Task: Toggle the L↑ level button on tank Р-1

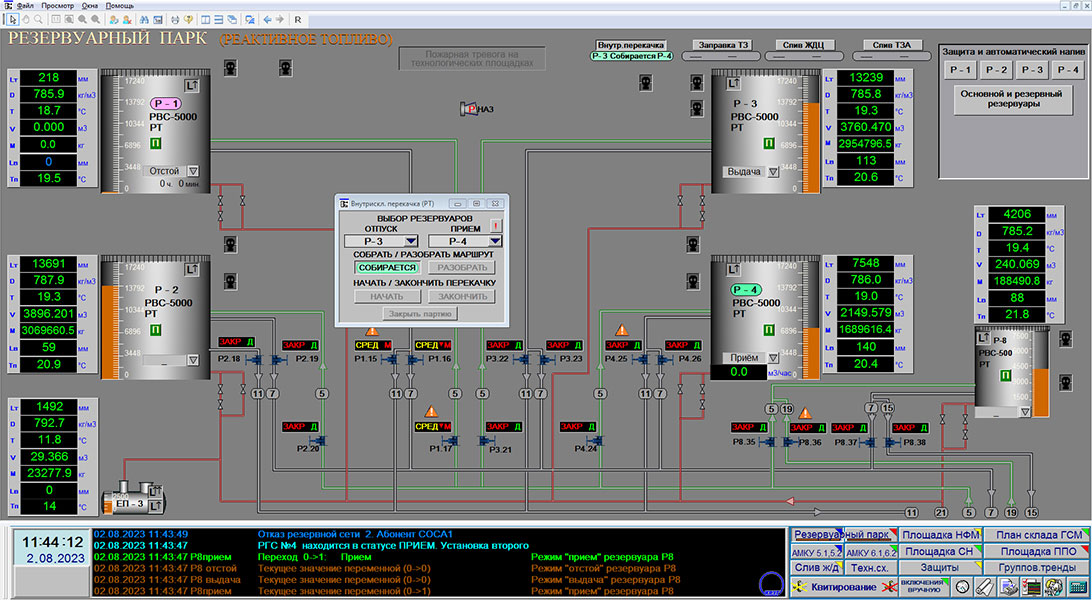Action: click(192, 85)
